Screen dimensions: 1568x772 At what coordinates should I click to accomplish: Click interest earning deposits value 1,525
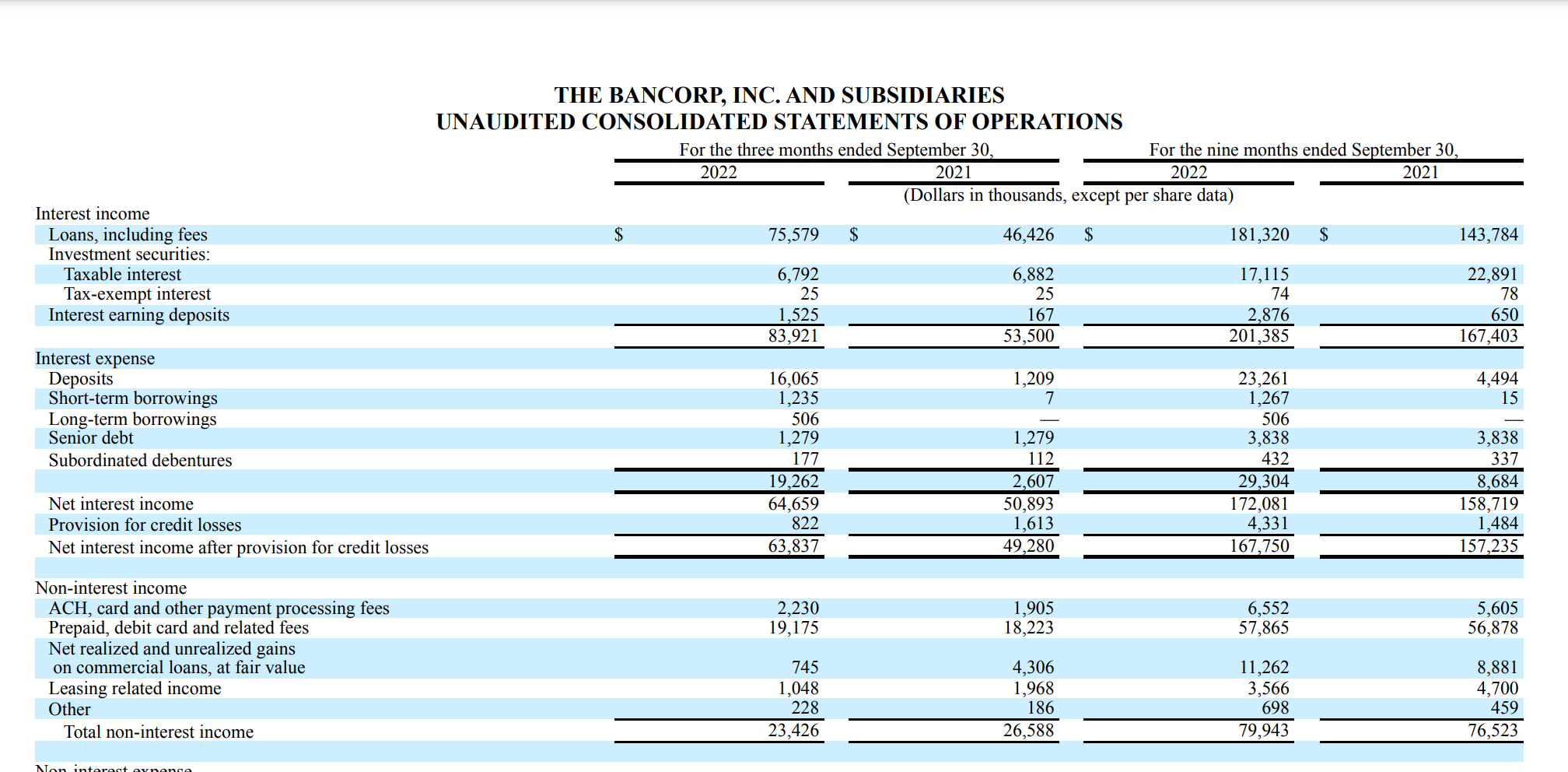[798, 314]
